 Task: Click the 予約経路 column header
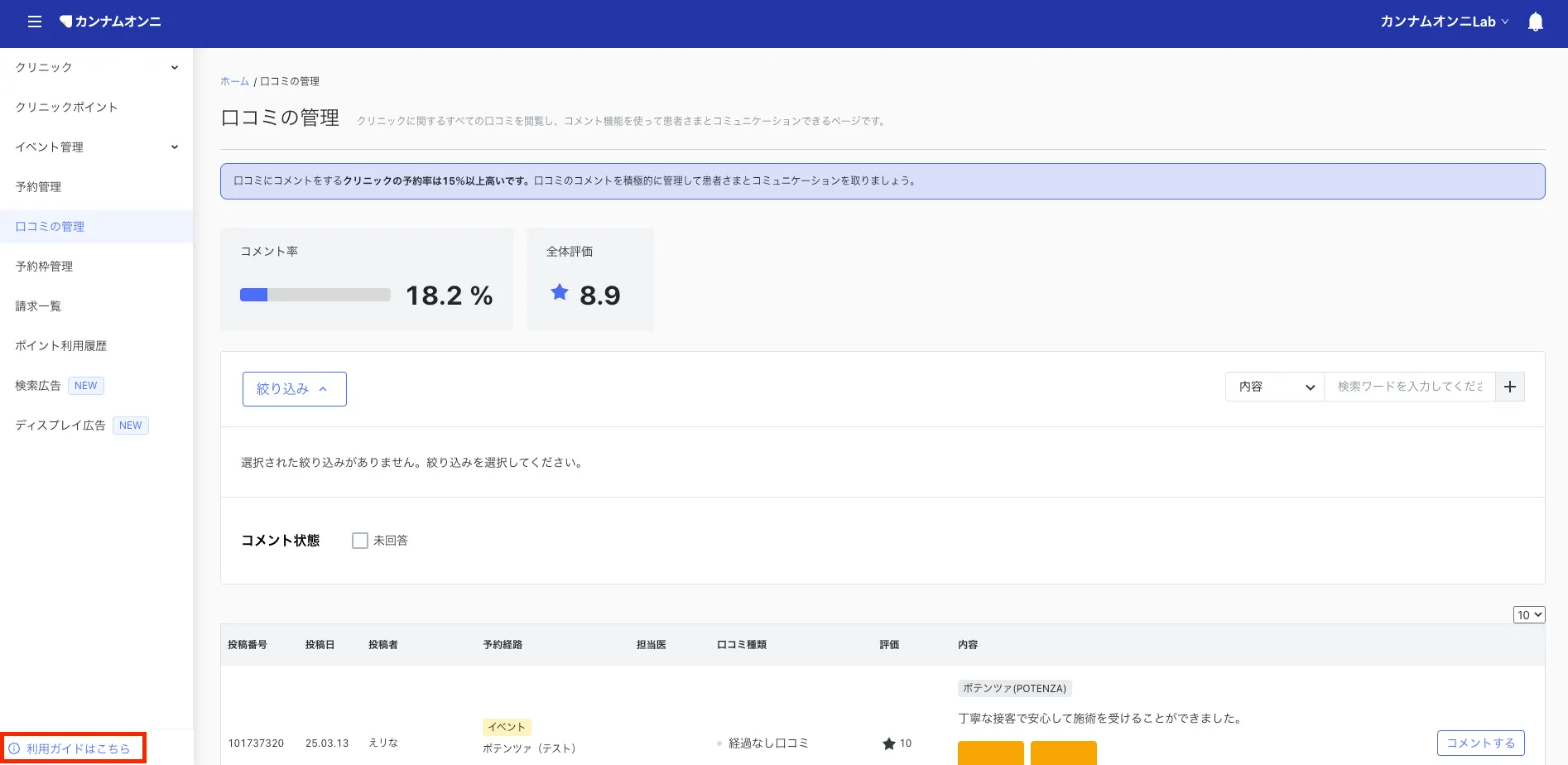(503, 645)
